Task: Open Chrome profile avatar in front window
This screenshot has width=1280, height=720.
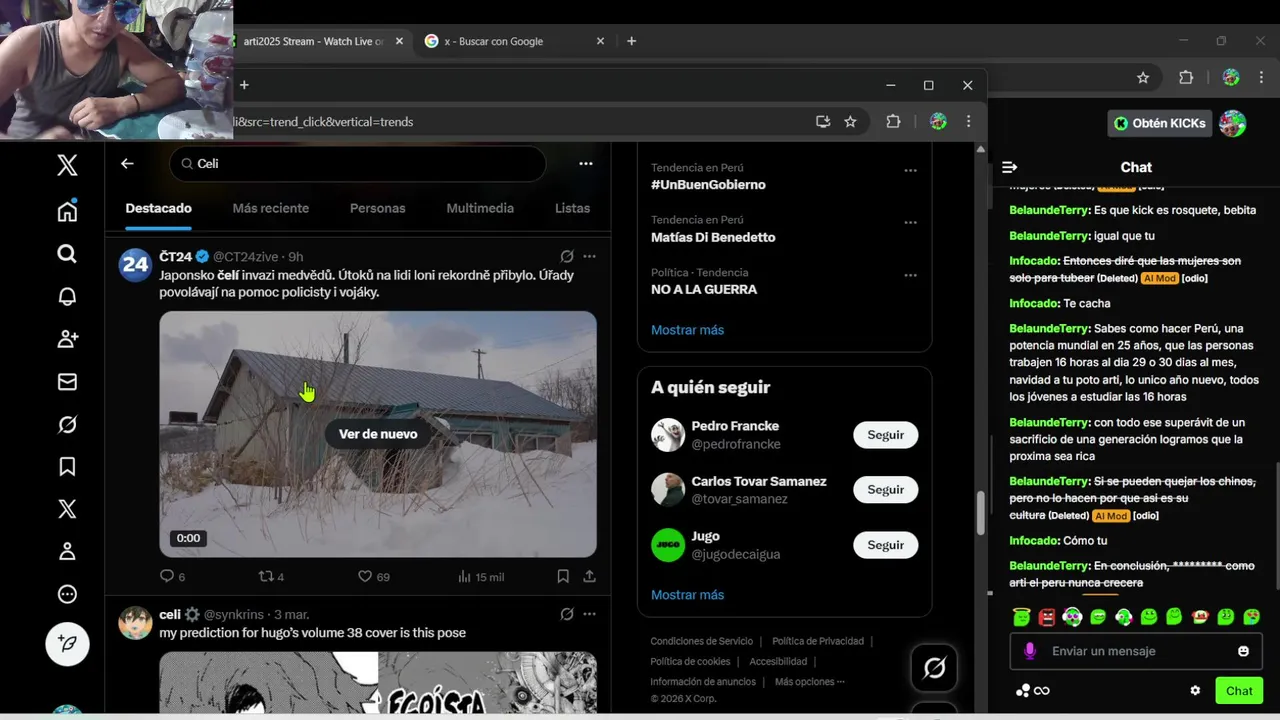Action: pos(938,121)
